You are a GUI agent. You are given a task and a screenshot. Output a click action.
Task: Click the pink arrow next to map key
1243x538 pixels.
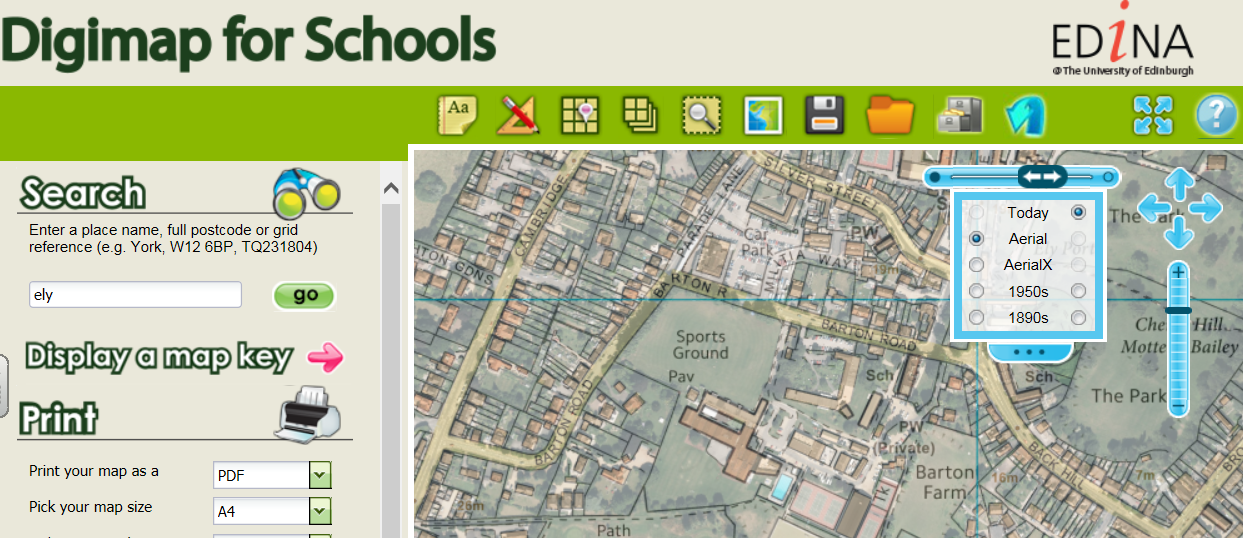point(325,356)
